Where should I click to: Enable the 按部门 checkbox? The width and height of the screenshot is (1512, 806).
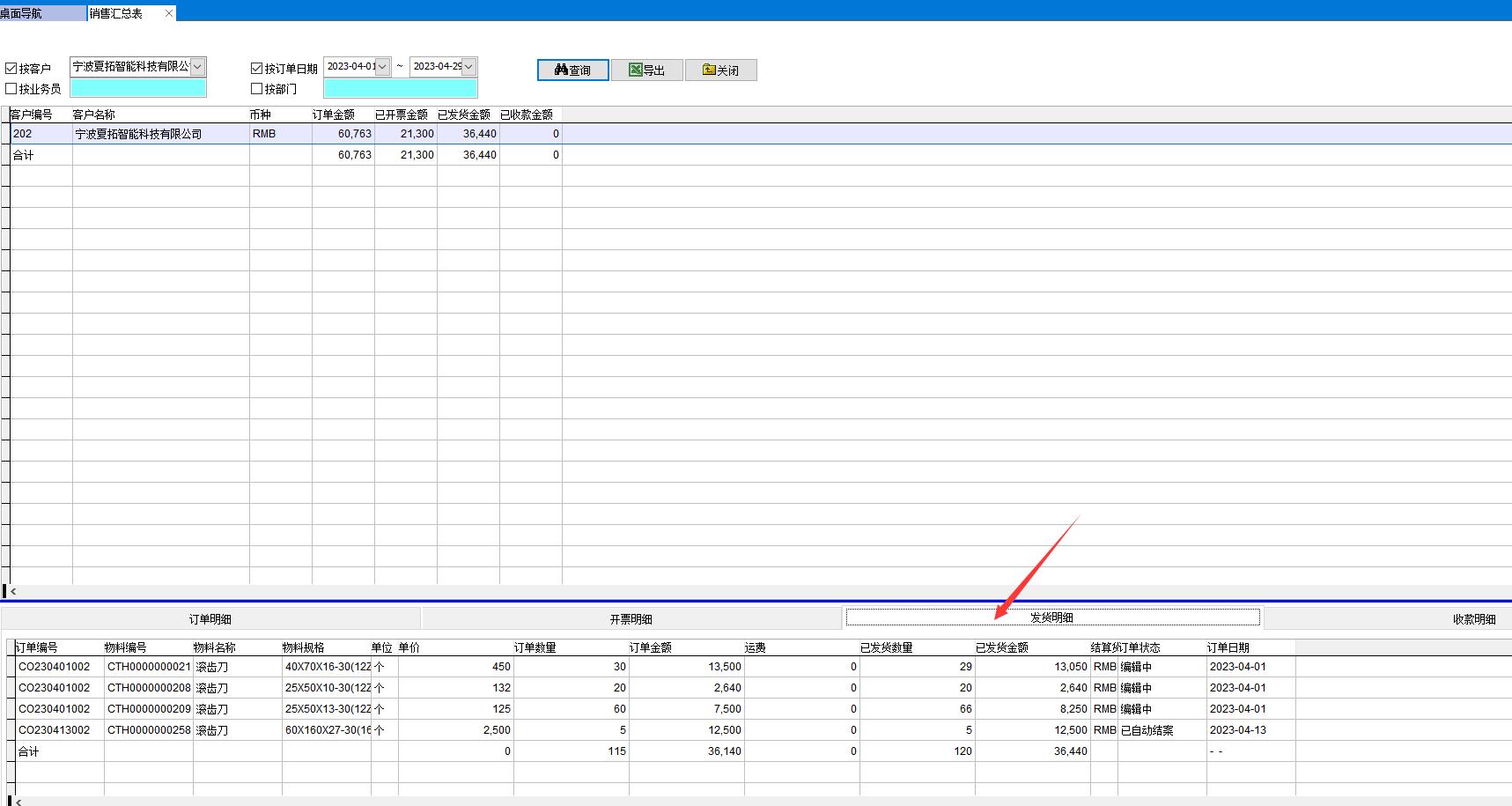coord(257,89)
